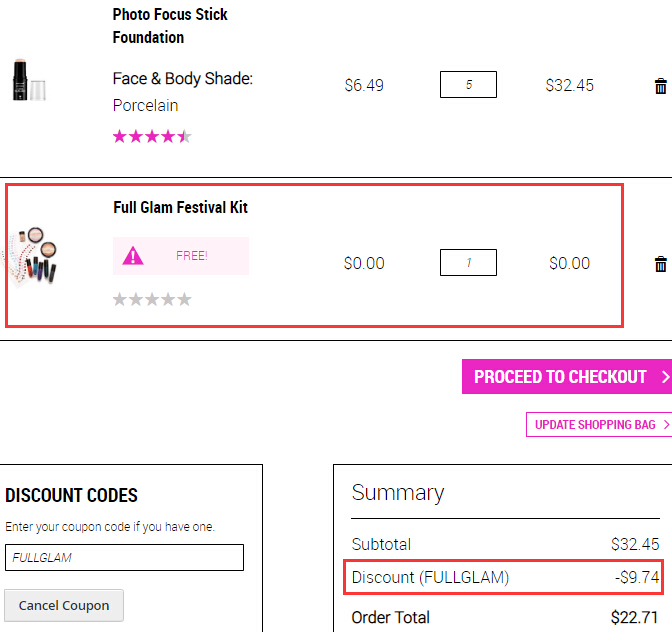
Task: Select the Festival Kit quantity box showing 1
Action: (468, 262)
